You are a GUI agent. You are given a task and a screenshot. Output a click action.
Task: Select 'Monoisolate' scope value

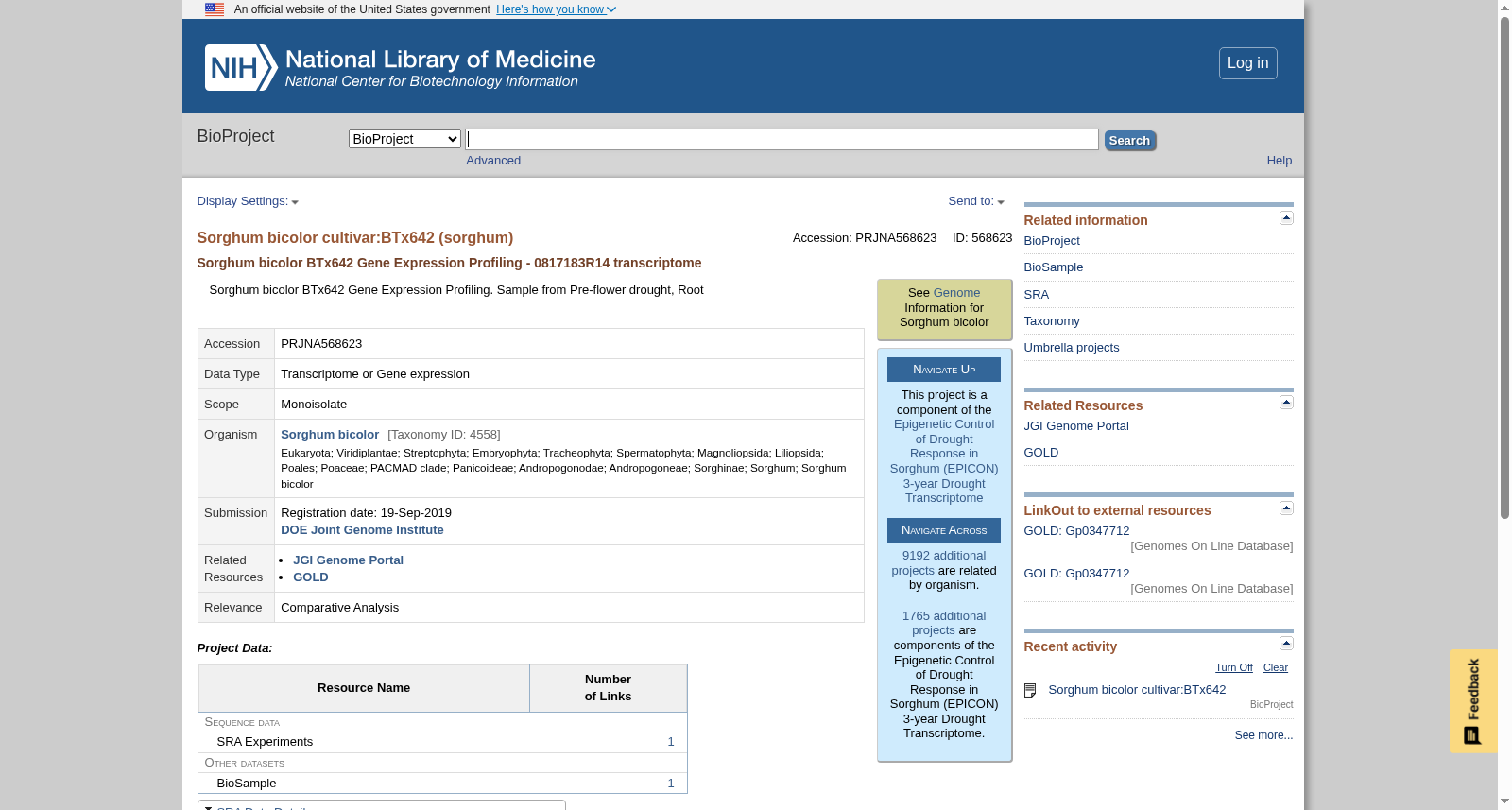[314, 405]
